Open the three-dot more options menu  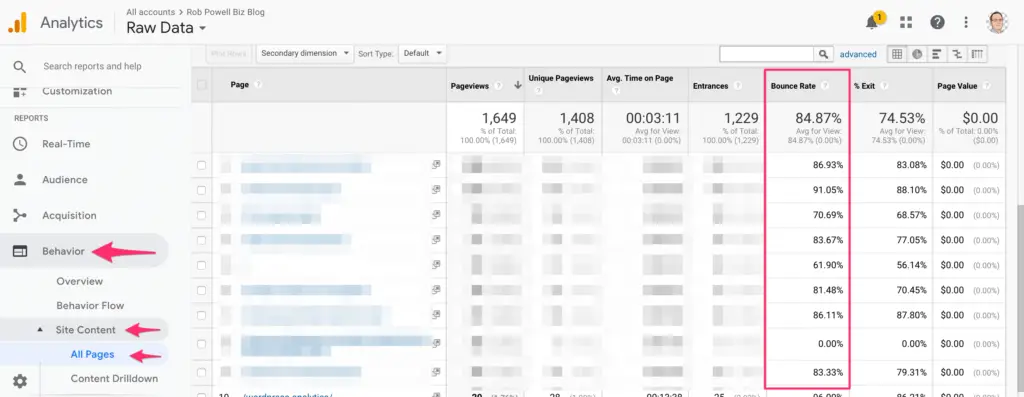966,22
